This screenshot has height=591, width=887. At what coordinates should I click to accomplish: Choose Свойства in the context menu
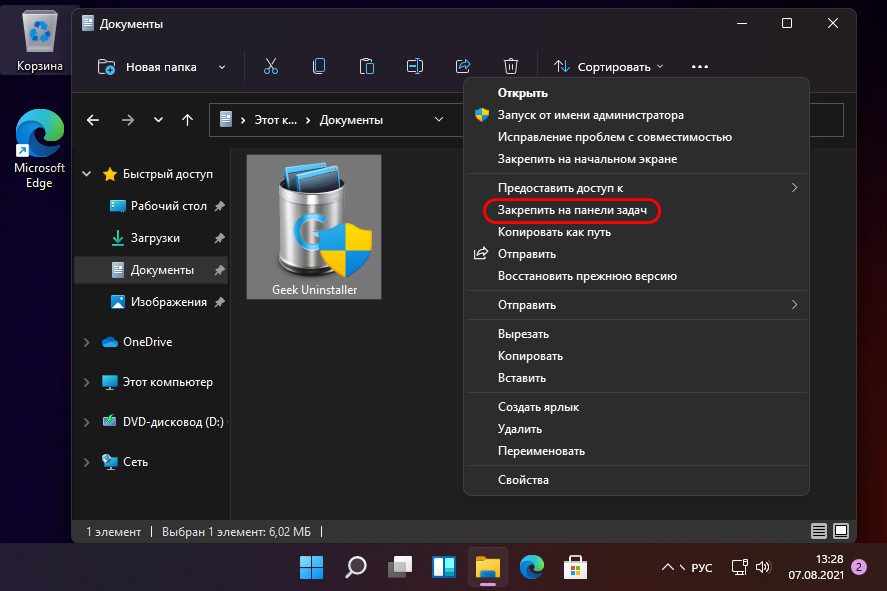click(636, 480)
